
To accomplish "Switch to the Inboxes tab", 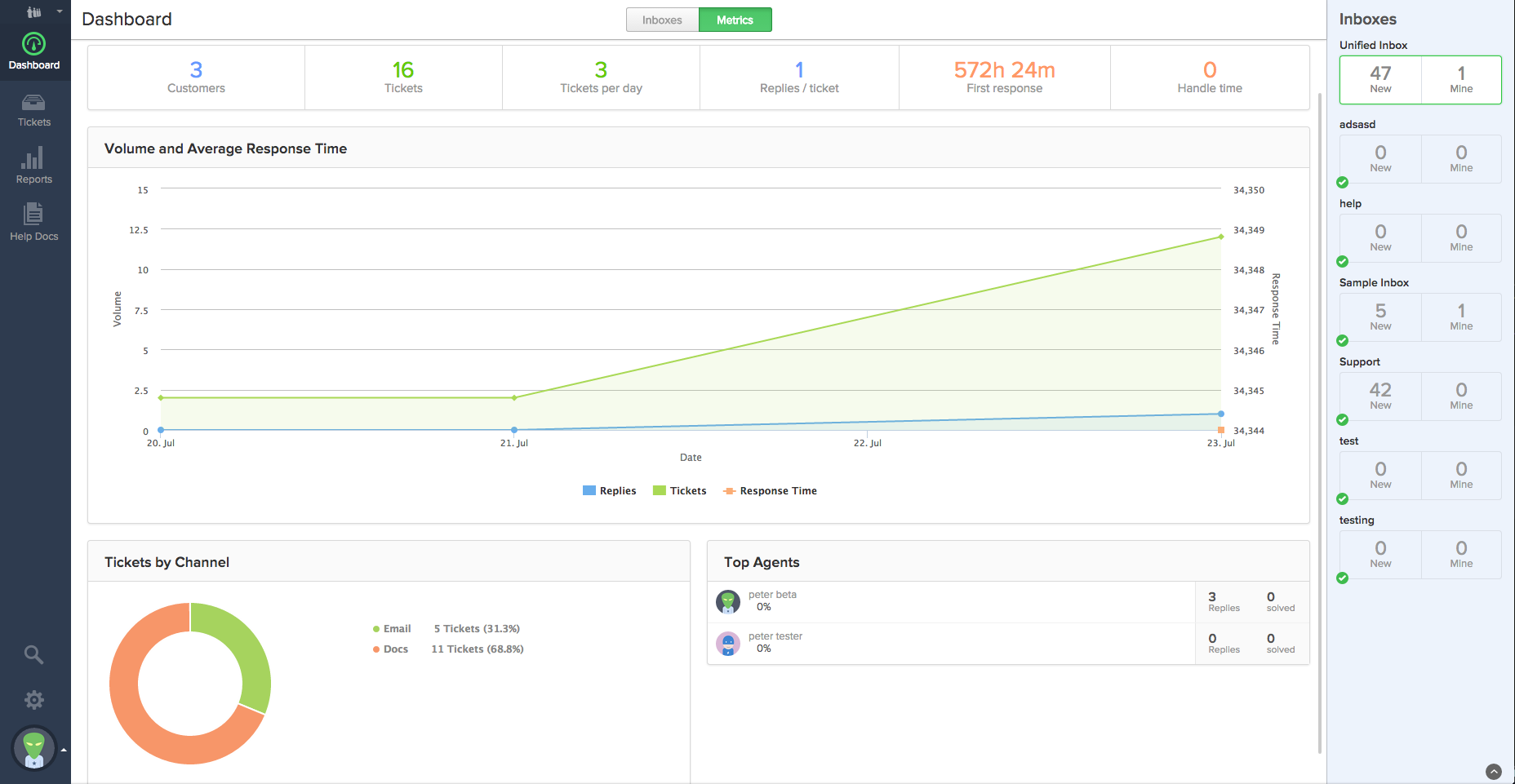I will 662,20.
